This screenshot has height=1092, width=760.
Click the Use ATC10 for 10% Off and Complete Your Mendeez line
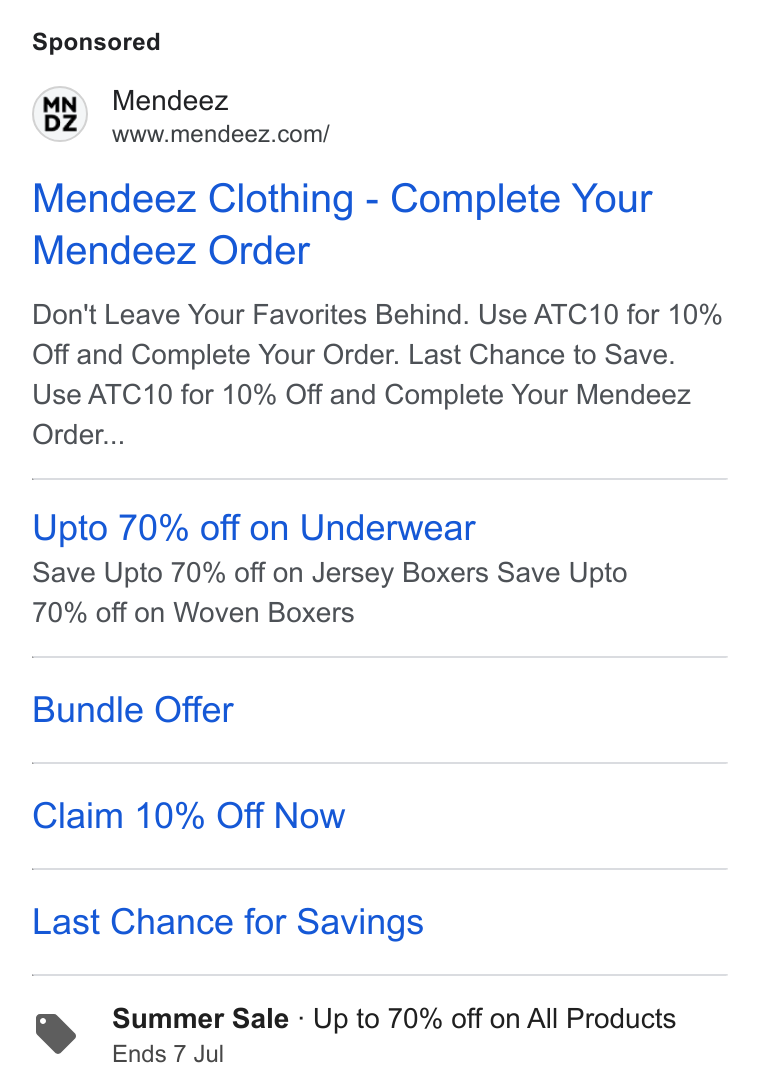pos(362,395)
